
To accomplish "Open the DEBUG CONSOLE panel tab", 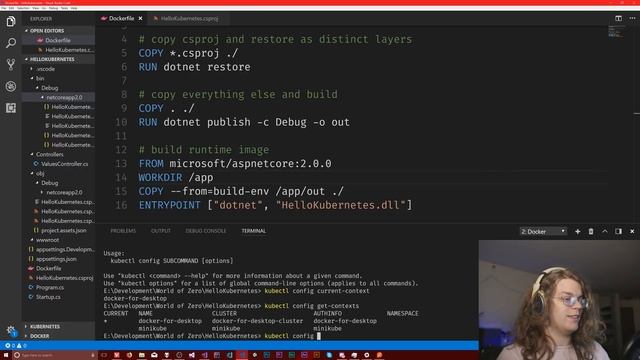I will tap(206, 231).
